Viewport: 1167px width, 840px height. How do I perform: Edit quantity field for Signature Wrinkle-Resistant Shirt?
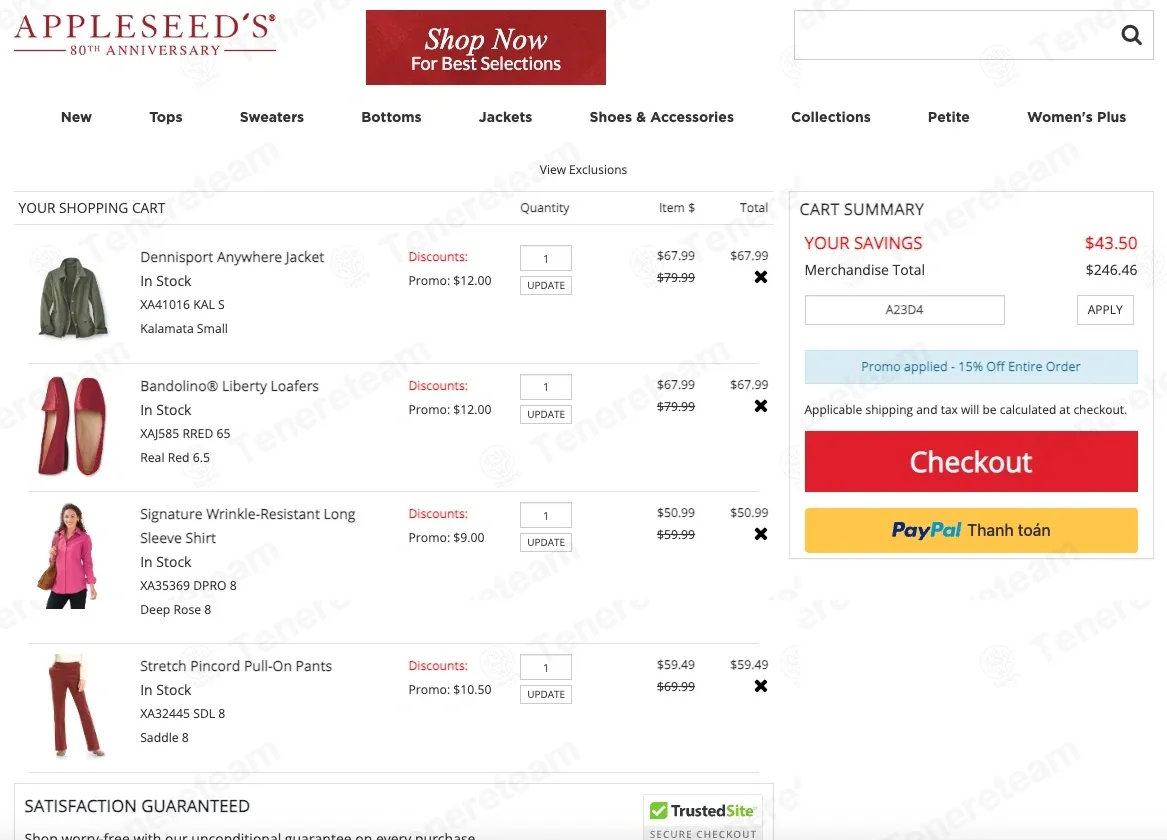click(546, 515)
